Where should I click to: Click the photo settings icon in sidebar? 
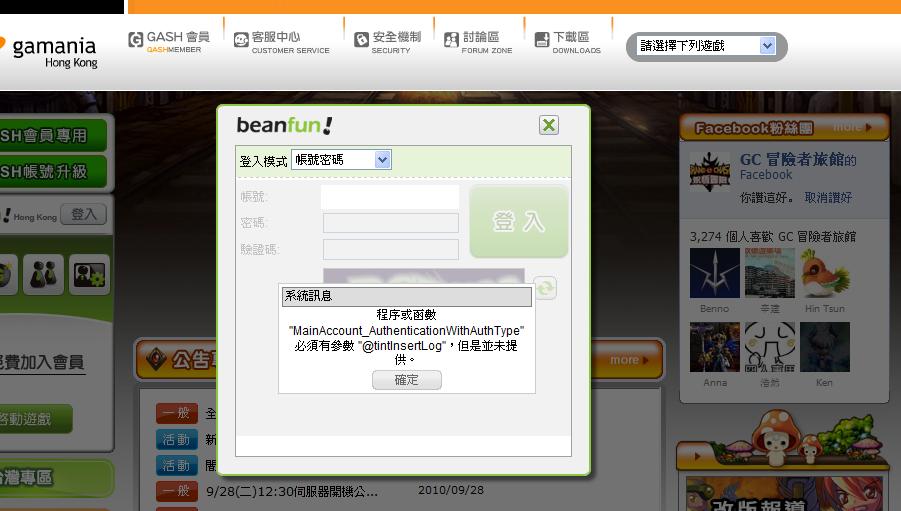click(x=89, y=274)
